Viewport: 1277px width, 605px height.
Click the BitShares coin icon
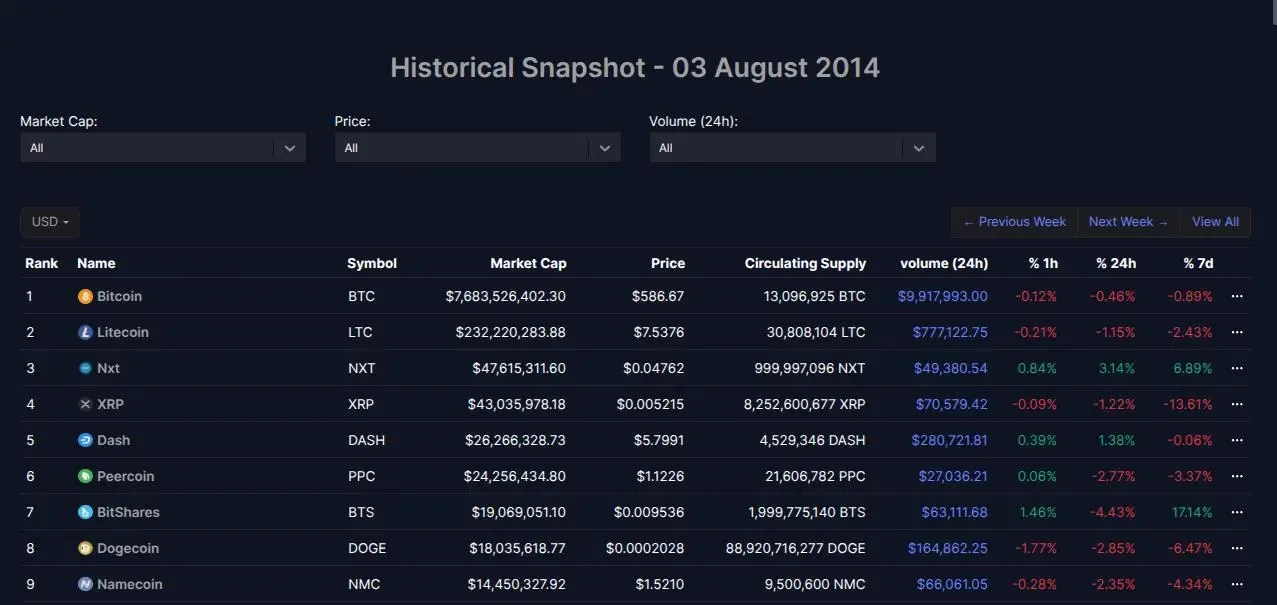pyautogui.click(x=85, y=511)
